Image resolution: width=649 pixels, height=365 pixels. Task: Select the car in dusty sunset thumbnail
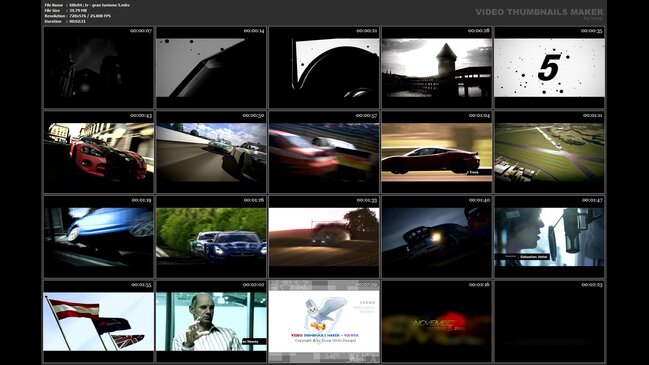(x=324, y=237)
